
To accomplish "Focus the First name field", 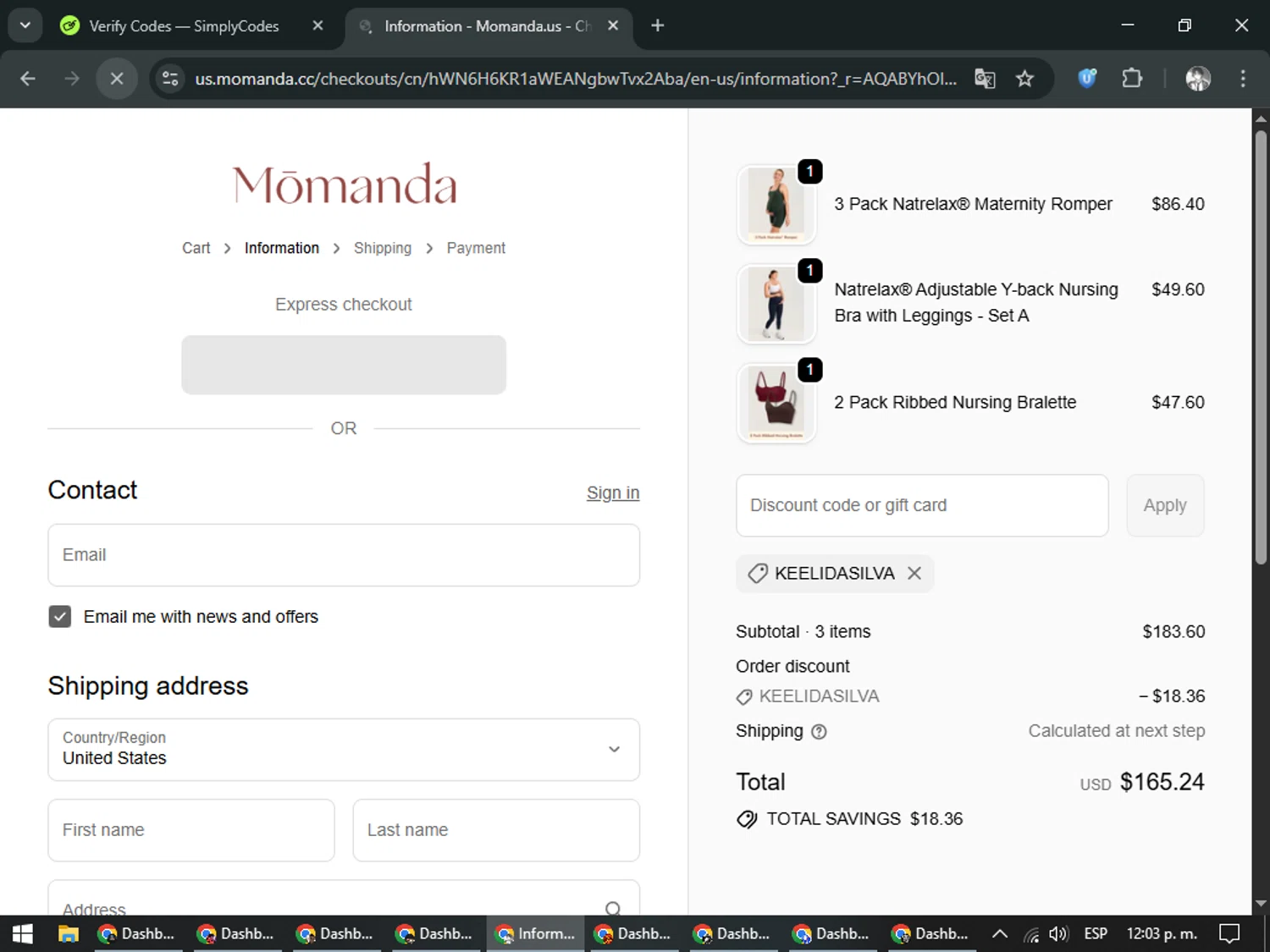I will pos(191,830).
